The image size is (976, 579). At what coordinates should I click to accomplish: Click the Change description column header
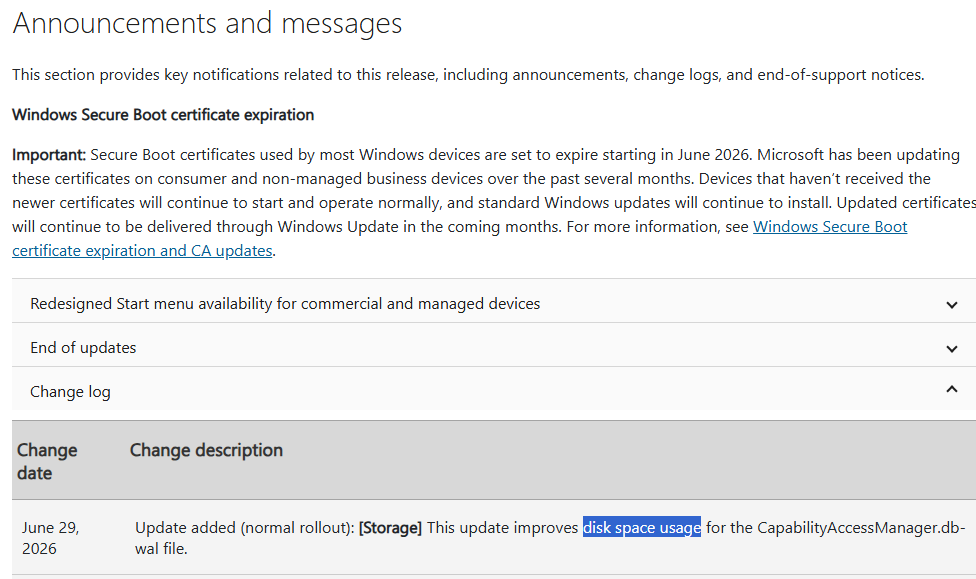206,450
